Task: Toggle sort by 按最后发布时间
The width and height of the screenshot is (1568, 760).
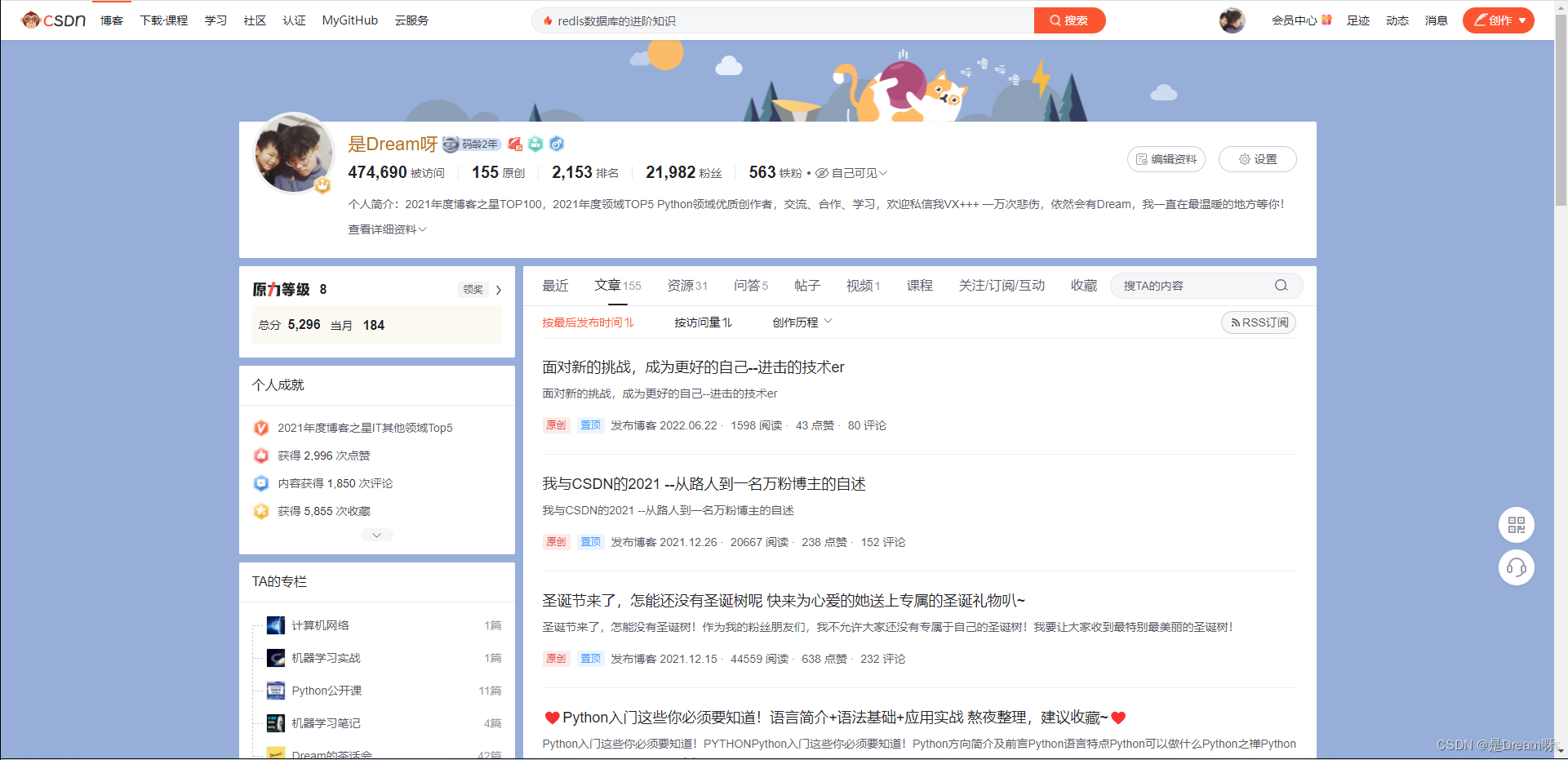Action: point(589,322)
